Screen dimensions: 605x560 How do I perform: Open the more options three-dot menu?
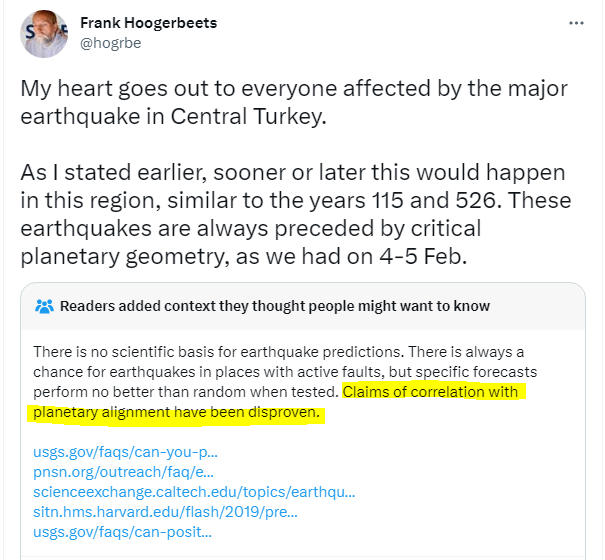pyautogui.click(x=575, y=22)
